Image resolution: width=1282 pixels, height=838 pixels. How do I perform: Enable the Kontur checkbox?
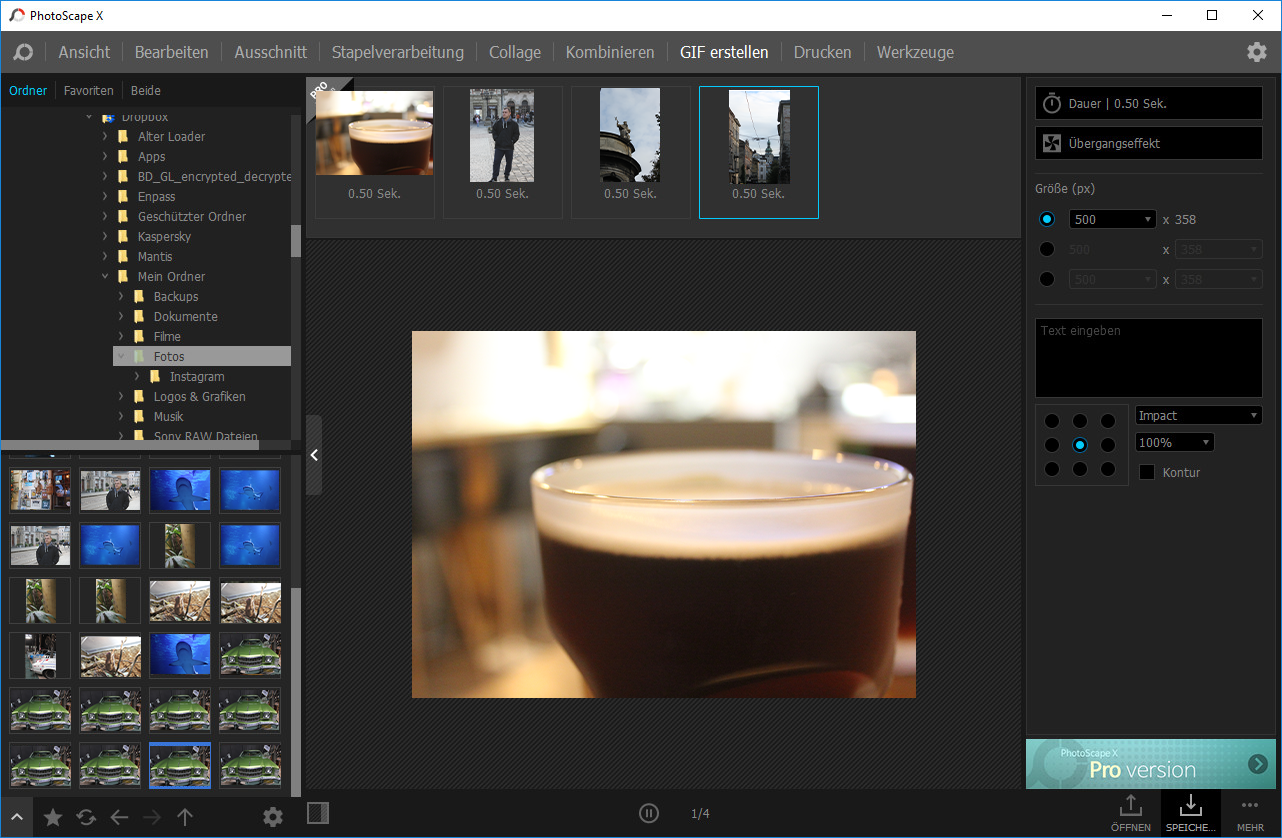[1146, 471]
